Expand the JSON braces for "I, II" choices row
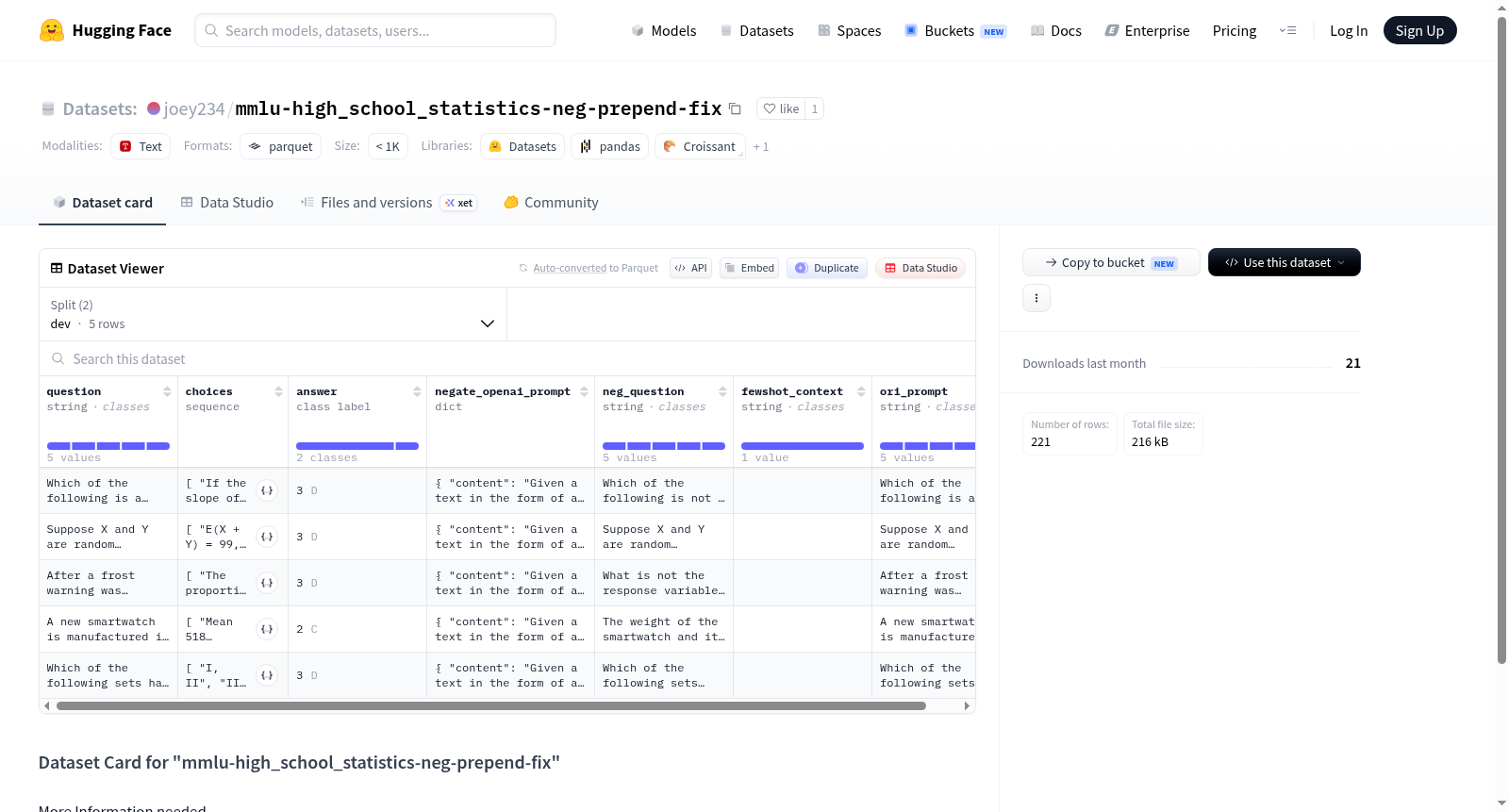The width and height of the screenshot is (1509, 812). point(267,675)
